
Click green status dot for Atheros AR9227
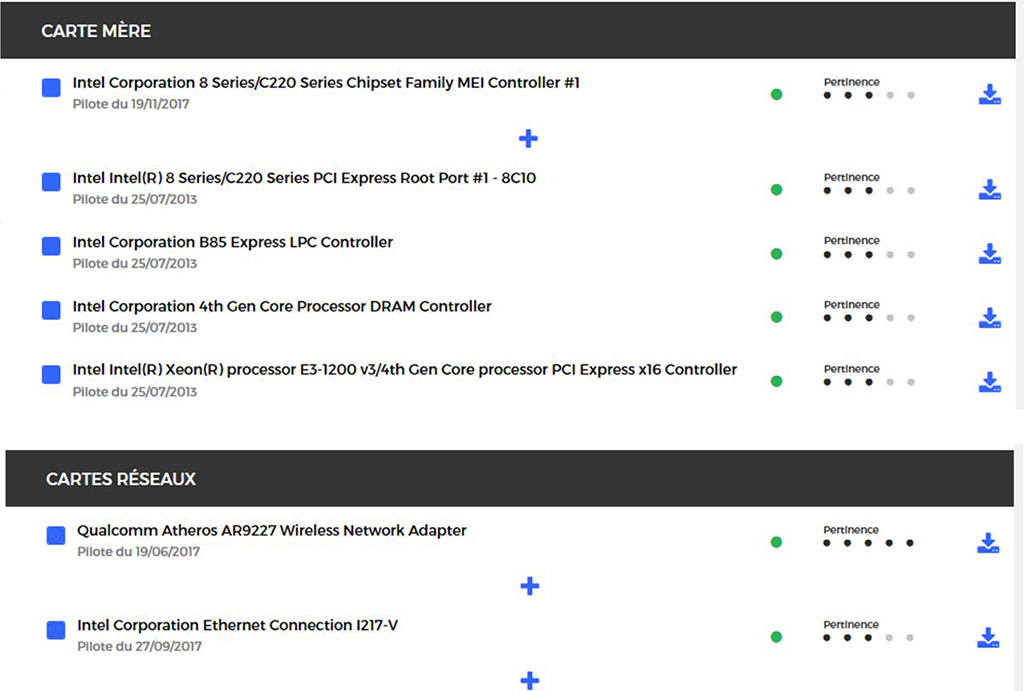coord(776,543)
